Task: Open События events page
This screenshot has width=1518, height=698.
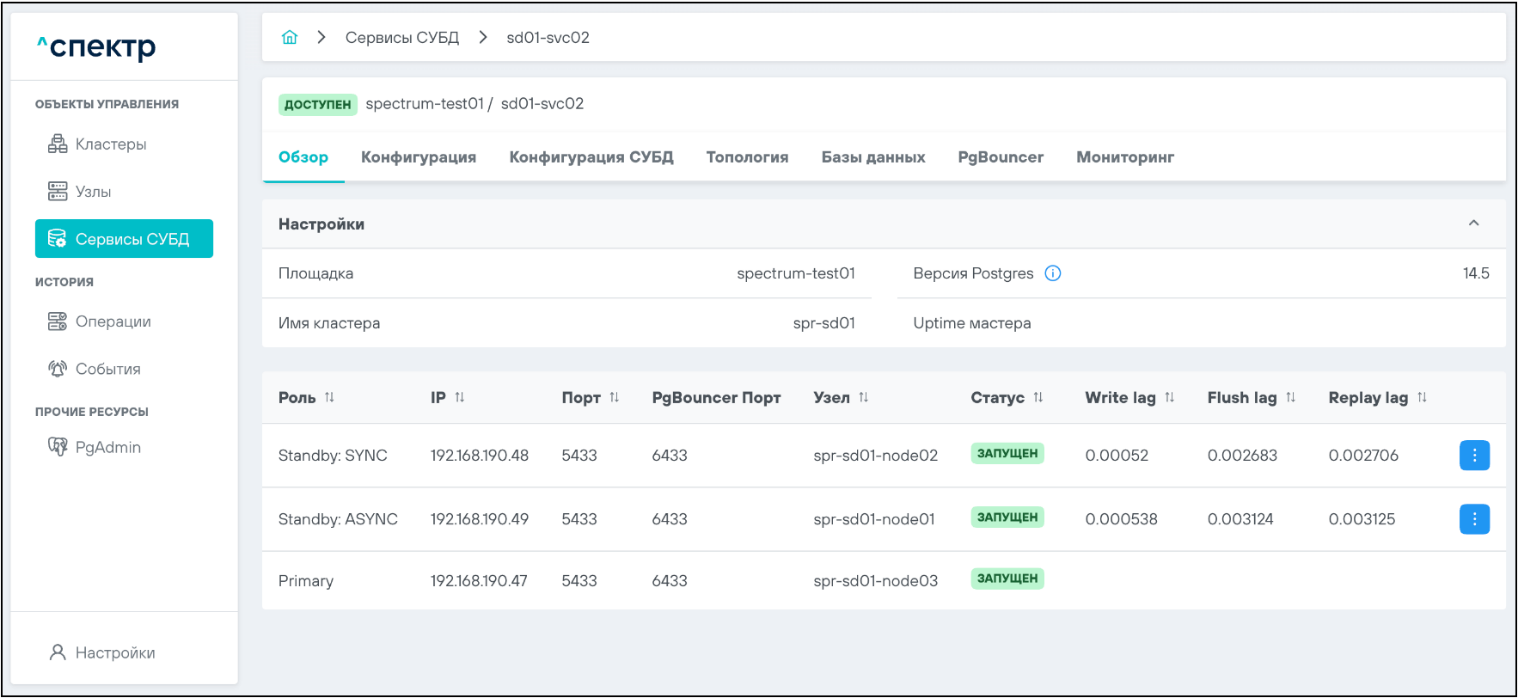Action: click(107, 369)
